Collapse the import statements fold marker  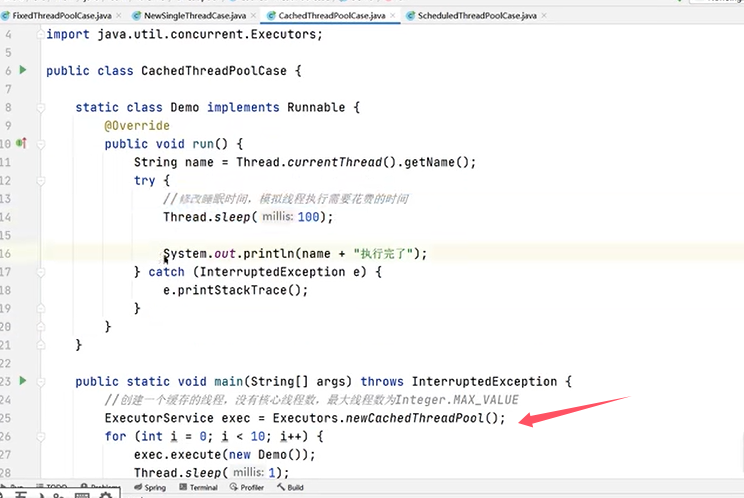[41, 34]
